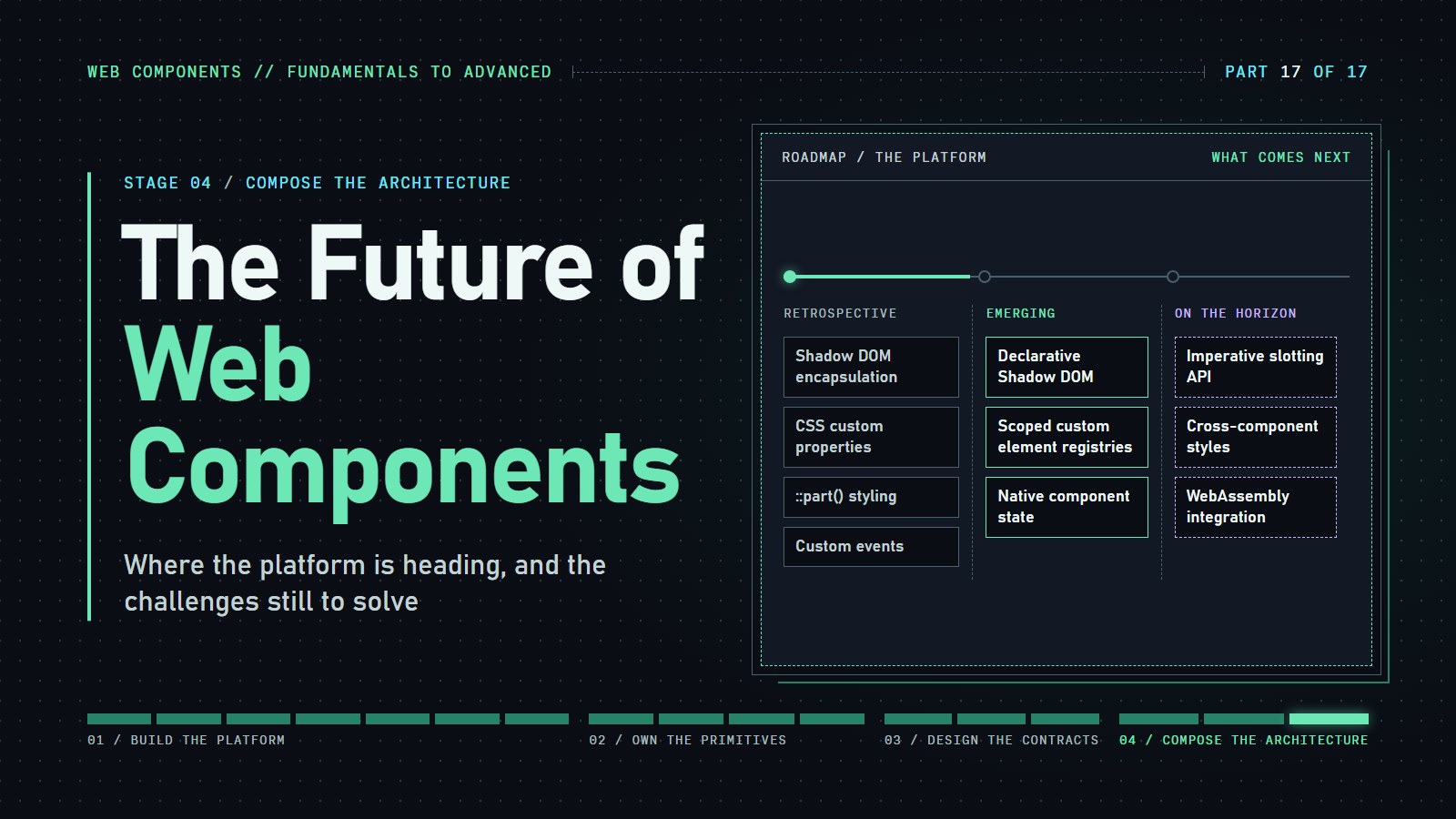Click the ROADMAP / THE PLATFORM header
This screenshot has height=819, width=1456.
tap(884, 157)
